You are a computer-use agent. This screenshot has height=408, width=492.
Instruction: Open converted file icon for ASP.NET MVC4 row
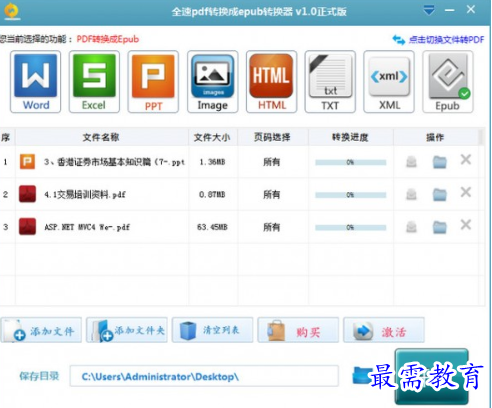pos(411,227)
